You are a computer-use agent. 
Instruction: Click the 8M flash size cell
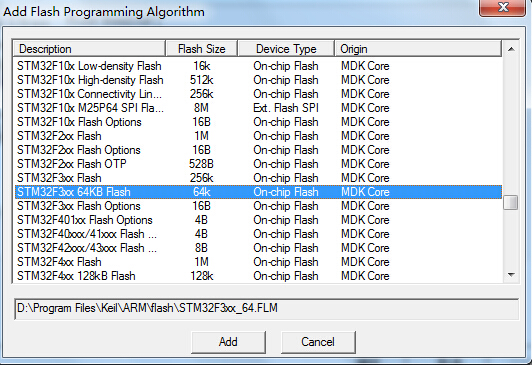click(x=202, y=108)
